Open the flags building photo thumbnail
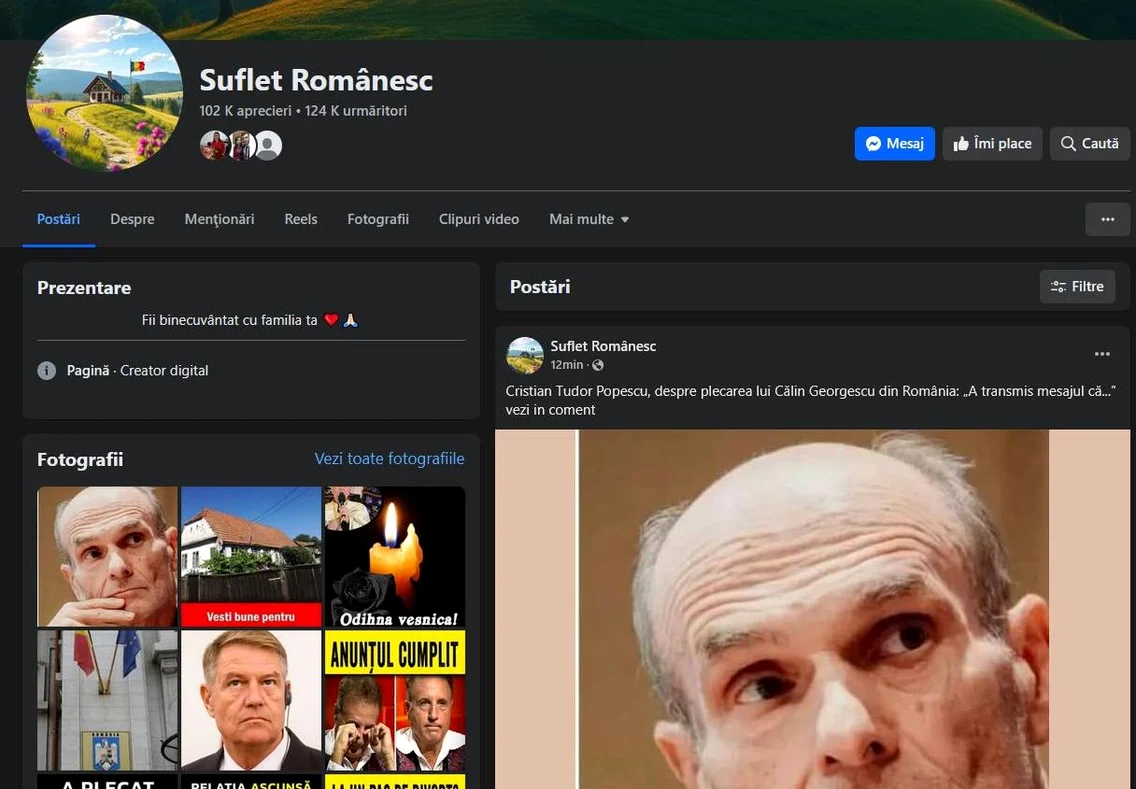Viewport: 1136px width, 789px height. (107, 700)
